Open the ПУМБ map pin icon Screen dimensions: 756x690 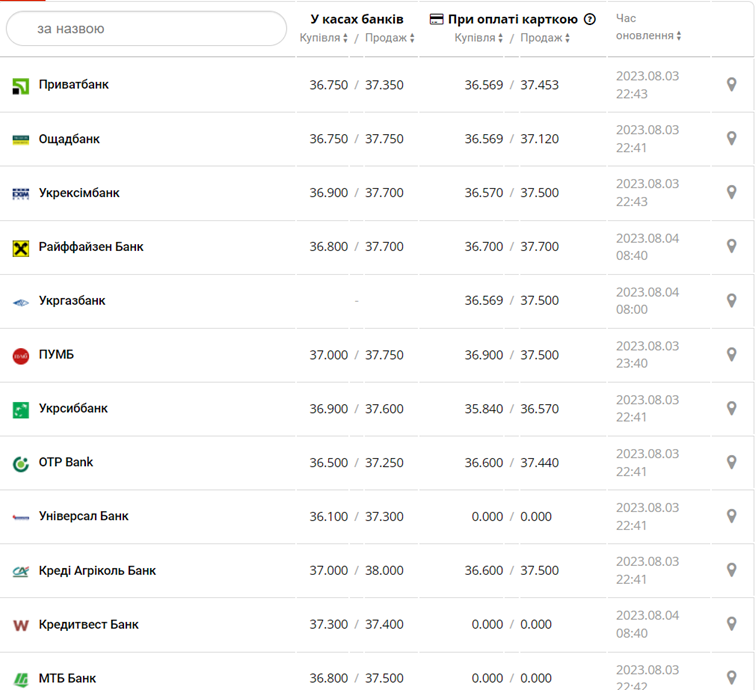pos(731,355)
